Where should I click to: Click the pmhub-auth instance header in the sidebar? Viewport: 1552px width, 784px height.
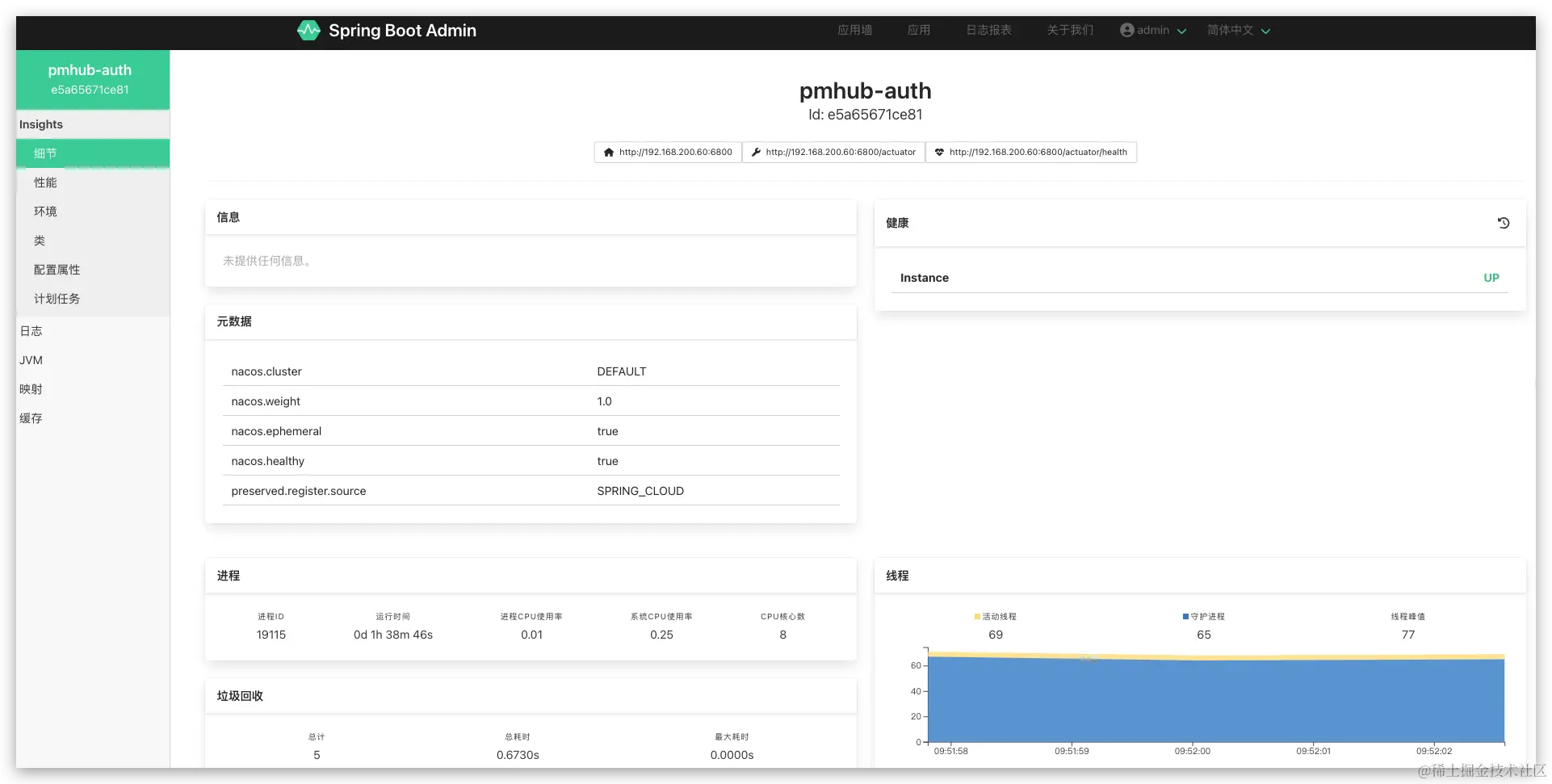(93, 79)
